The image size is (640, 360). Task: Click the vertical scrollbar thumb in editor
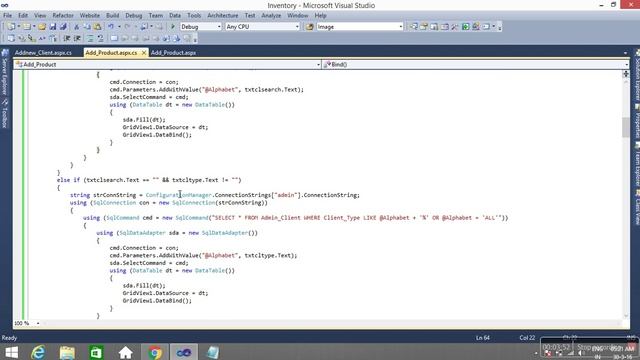[626, 127]
